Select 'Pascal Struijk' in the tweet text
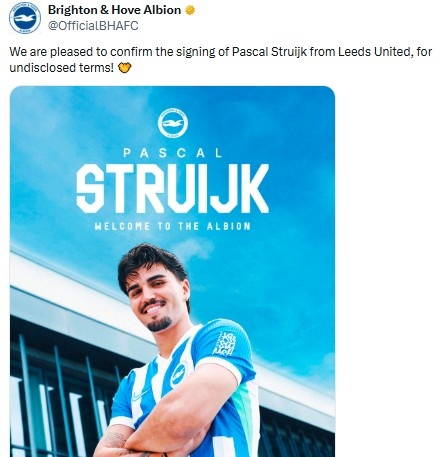440x457 pixels. pyautogui.click(x=269, y=52)
